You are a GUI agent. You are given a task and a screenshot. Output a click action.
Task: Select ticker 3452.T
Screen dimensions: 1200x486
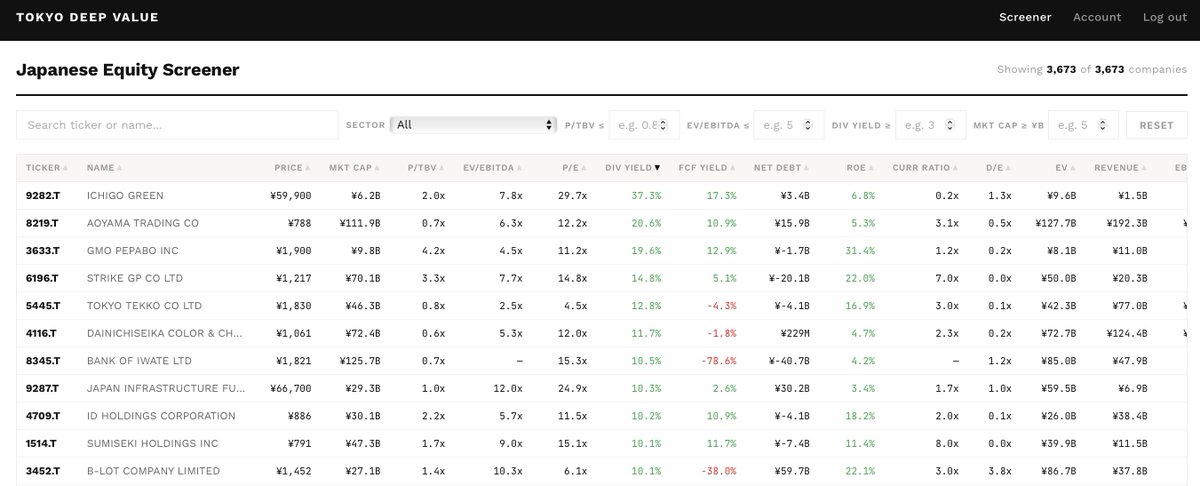point(43,470)
